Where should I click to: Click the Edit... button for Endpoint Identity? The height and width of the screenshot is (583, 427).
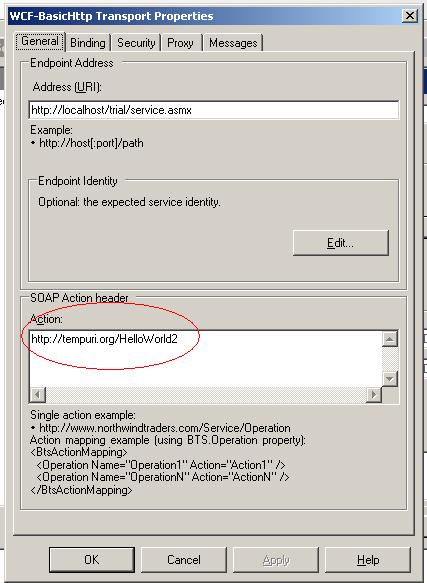pos(341,243)
